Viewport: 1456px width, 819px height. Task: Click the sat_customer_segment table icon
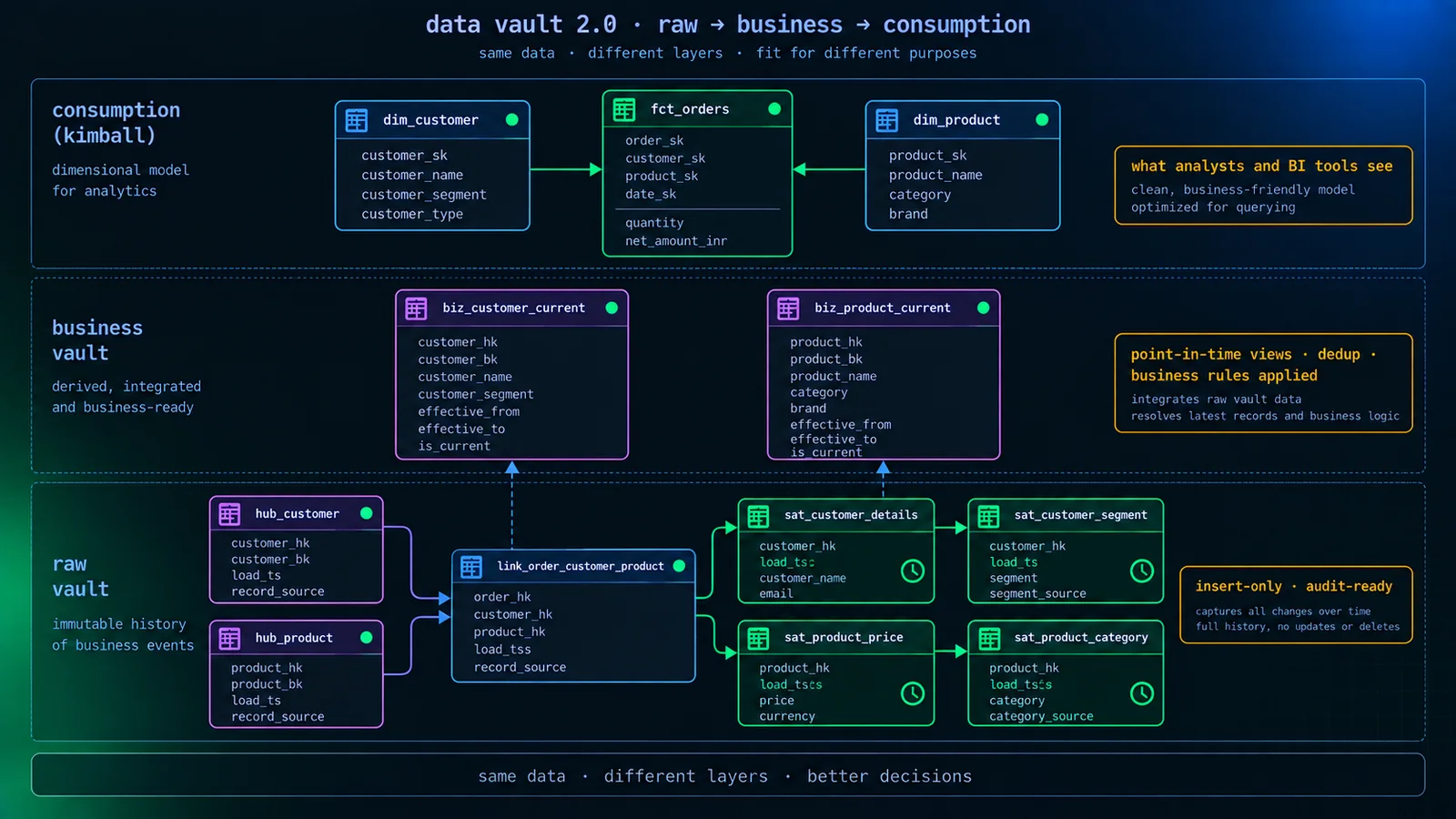pyautogui.click(x=988, y=516)
